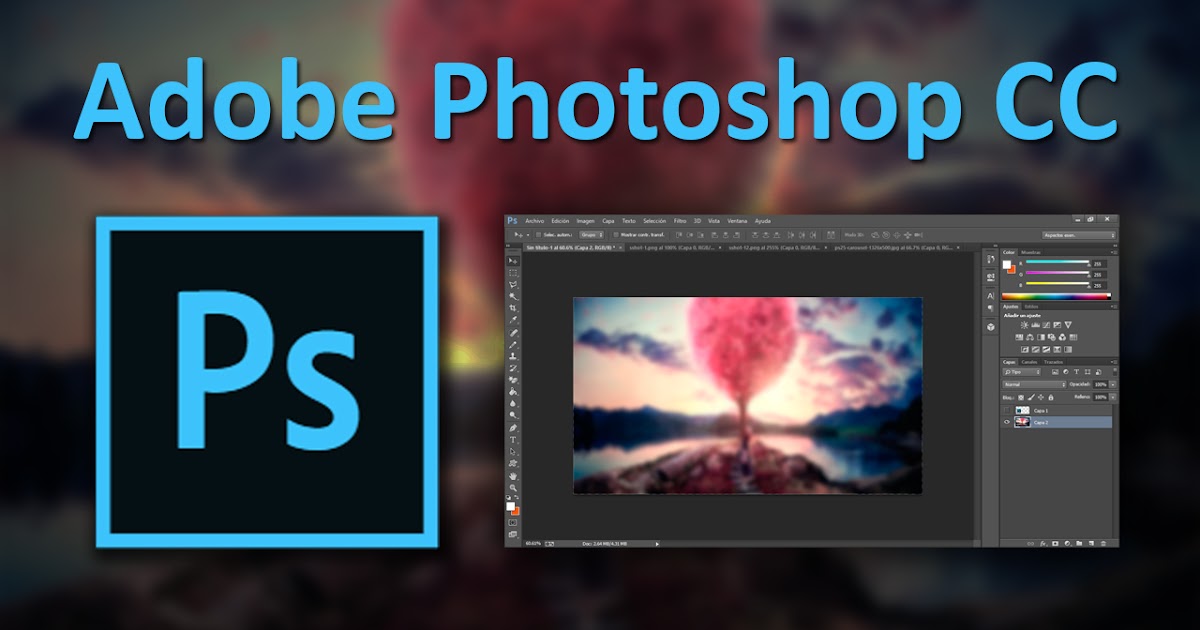Open the Capas panel flyout menu
Screen dimensions: 1200x630
pos(1114,362)
